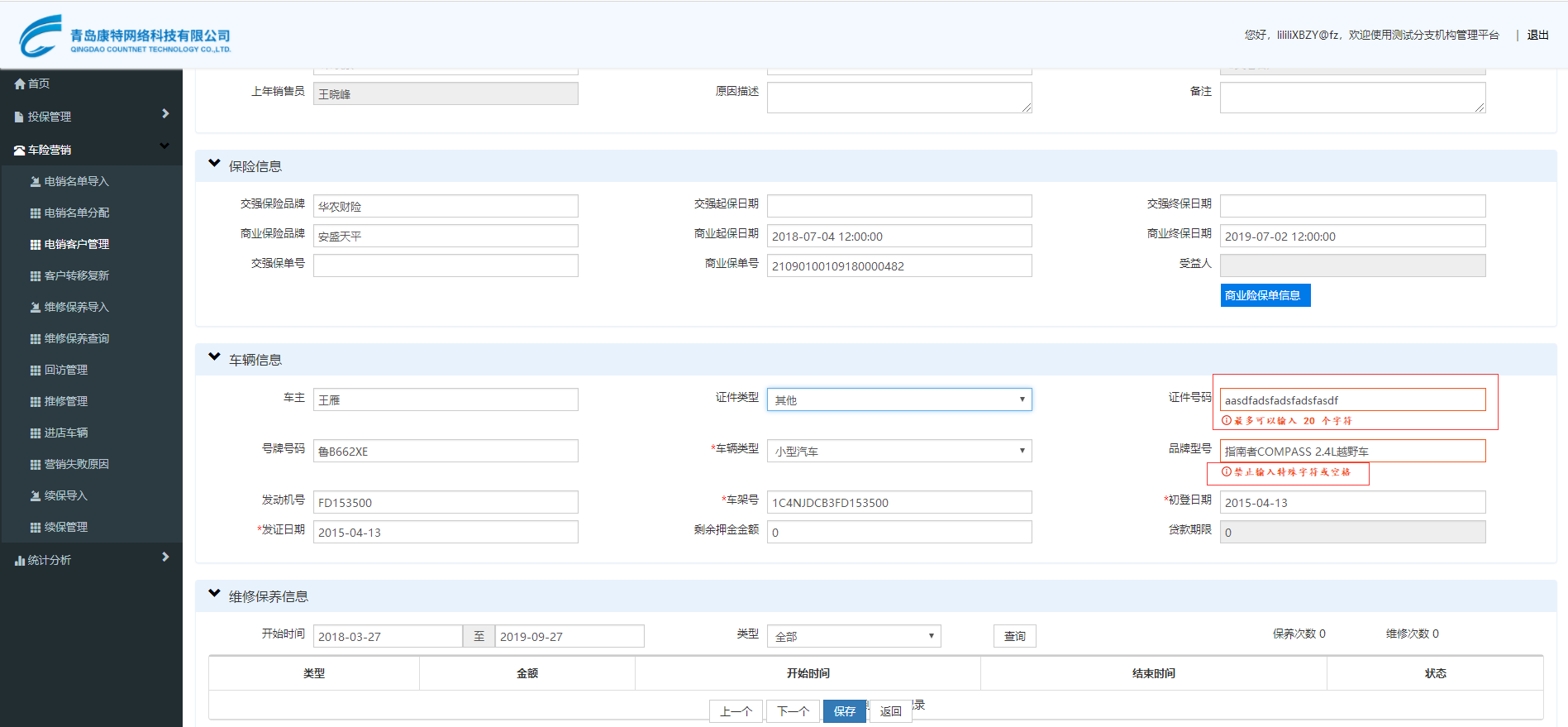Screen dimensions: 1568x727
Task: Click the grid icon beside 续保管理
Action: (x=36, y=528)
